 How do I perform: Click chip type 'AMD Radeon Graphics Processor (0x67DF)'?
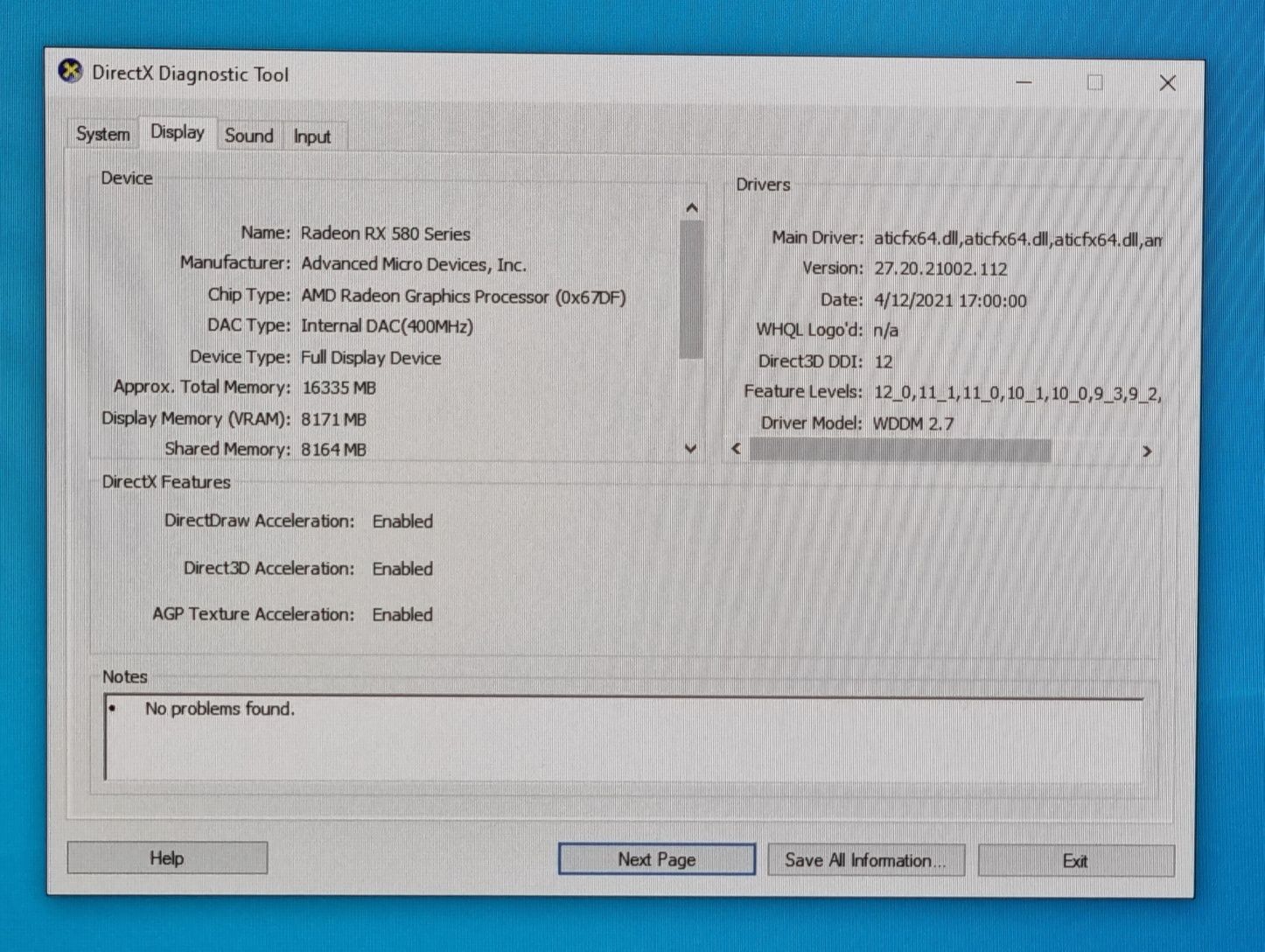click(x=464, y=297)
